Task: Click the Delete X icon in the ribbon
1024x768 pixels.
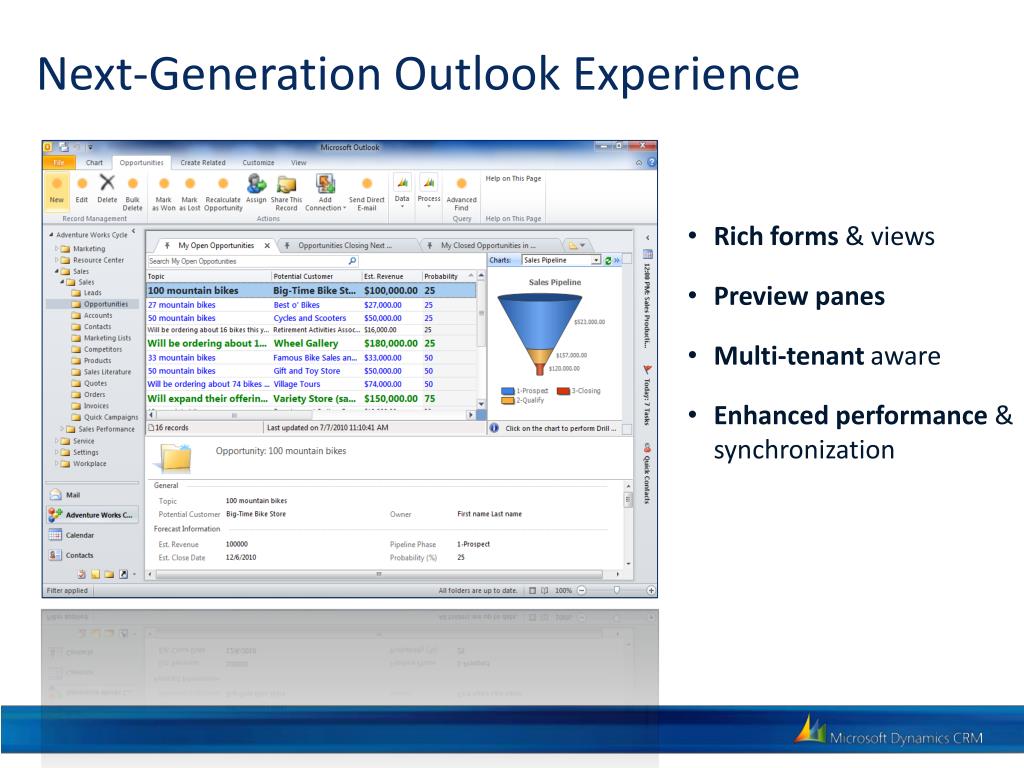Action: pyautogui.click(x=107, y=183)
